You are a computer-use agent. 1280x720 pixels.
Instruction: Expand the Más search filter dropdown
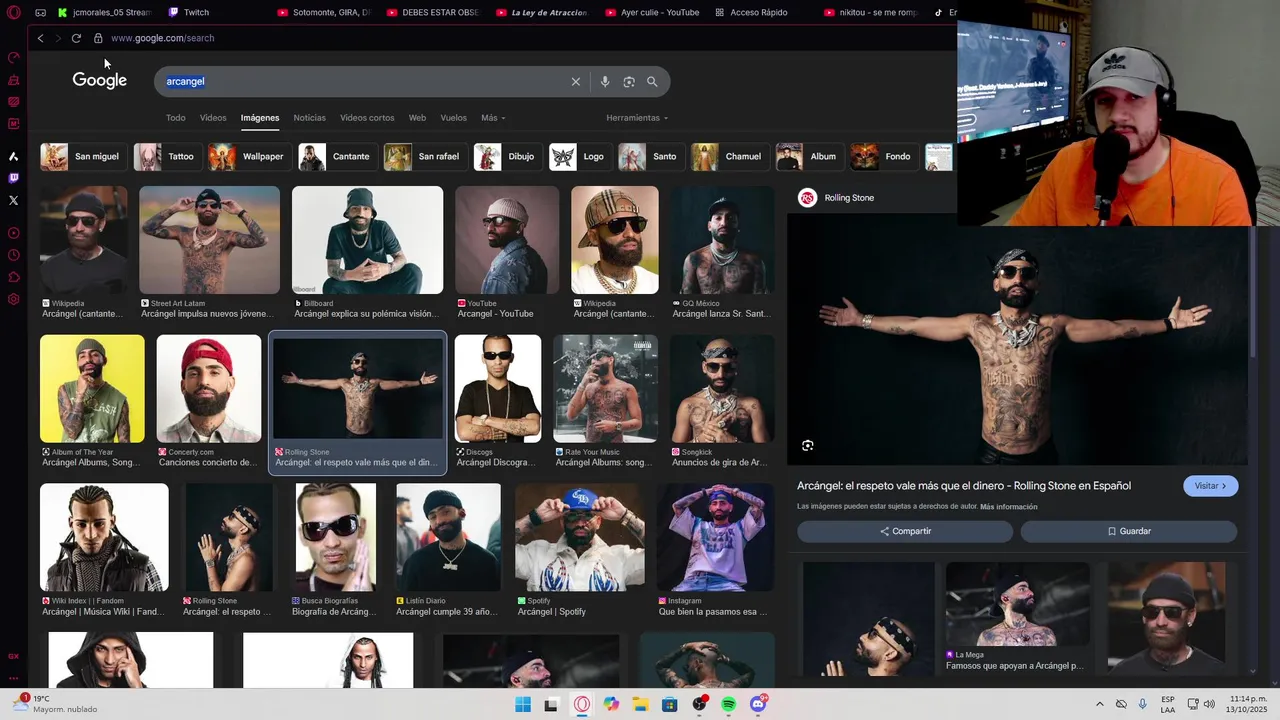(493, 118)
